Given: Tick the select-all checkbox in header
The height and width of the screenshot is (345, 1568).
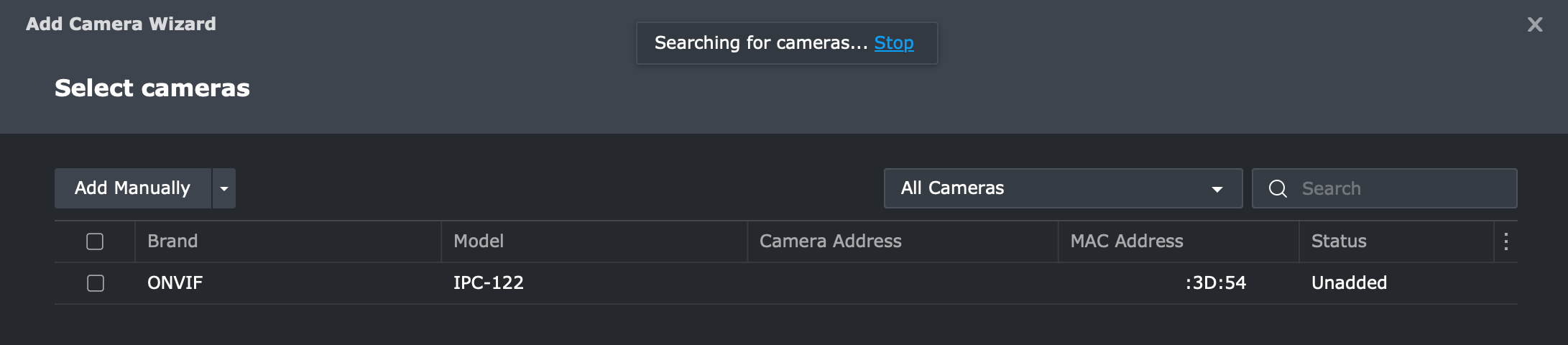Looking at the screenshot, I should coord(95,241).
